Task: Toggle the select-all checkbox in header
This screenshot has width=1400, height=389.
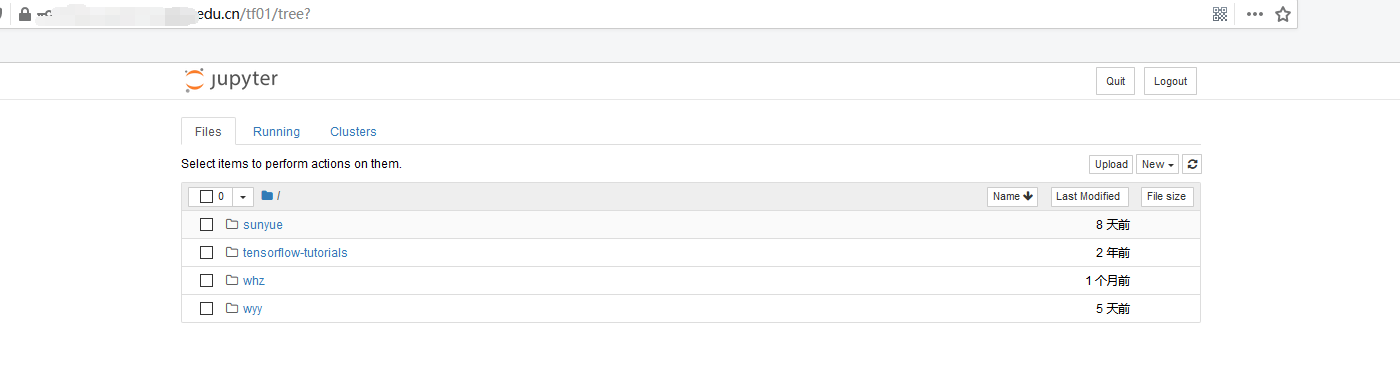Action: click(206, 196)
